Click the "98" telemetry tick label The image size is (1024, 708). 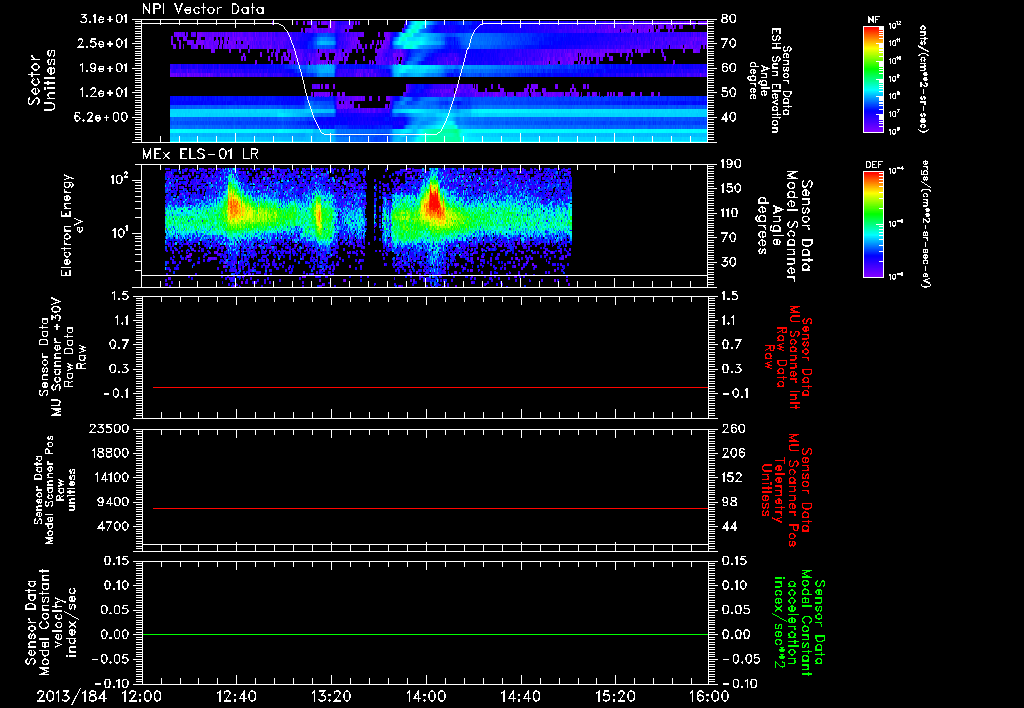(x=728, y=502)
